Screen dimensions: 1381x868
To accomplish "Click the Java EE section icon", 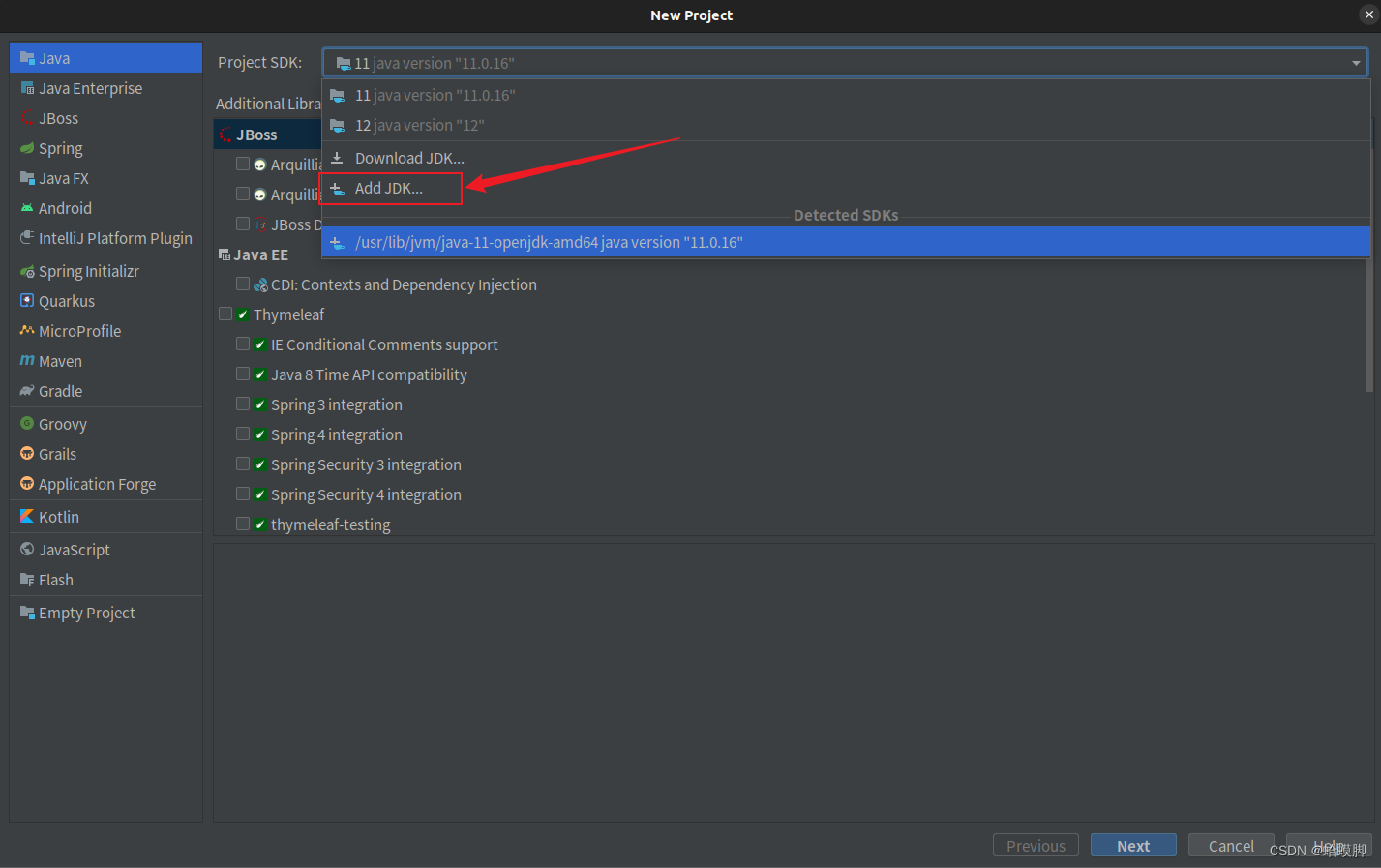I will 225,254.
